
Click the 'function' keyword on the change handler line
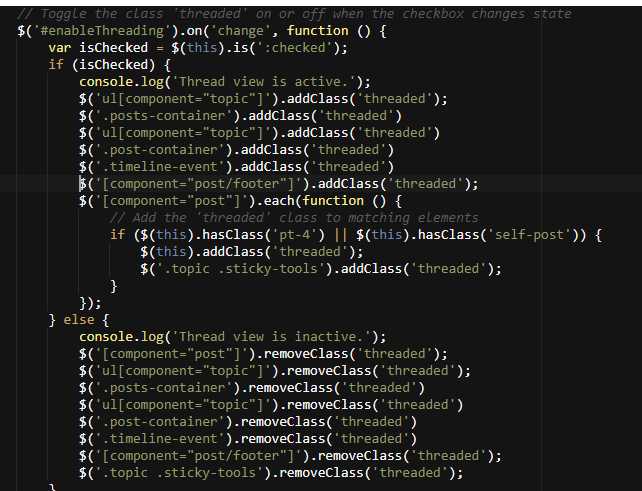click(x=317, y=31)
